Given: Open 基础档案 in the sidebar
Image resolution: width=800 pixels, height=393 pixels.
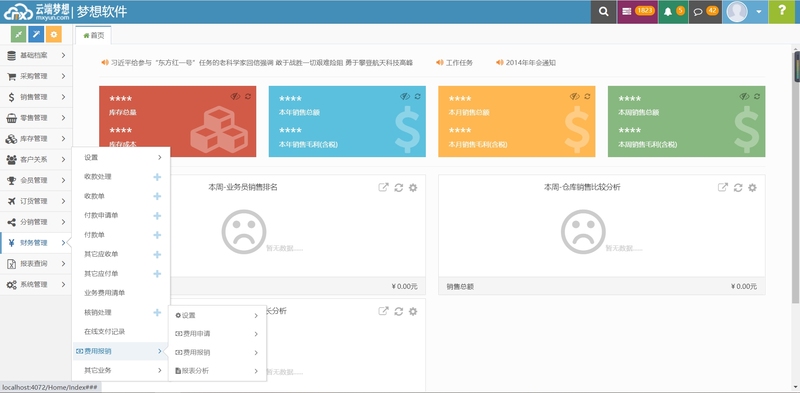Looking at the screenshot, I should tap(36, 55).
